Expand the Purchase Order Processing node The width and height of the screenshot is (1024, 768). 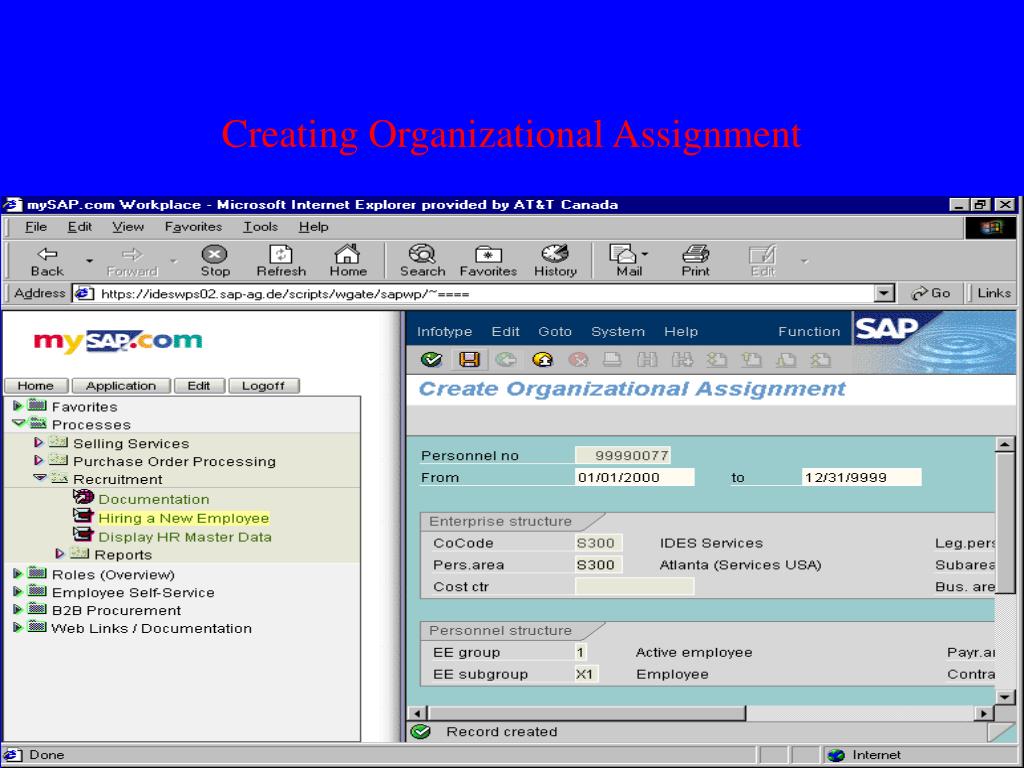(x=39, y=460)
